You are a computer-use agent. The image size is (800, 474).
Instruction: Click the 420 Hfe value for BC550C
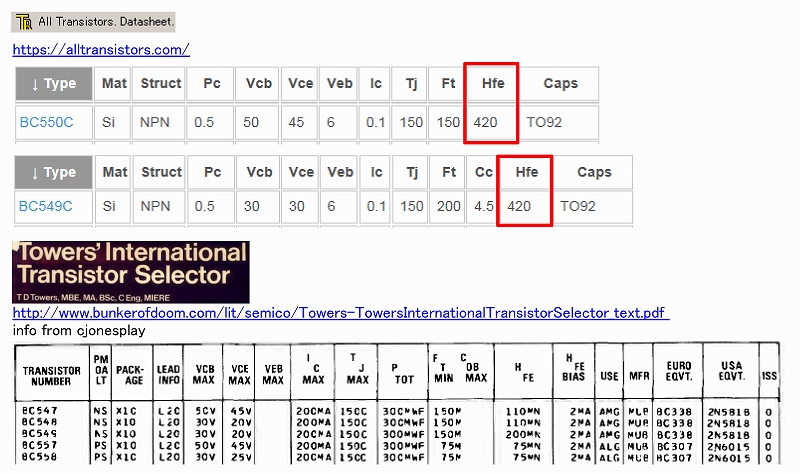tap(486, 123)
